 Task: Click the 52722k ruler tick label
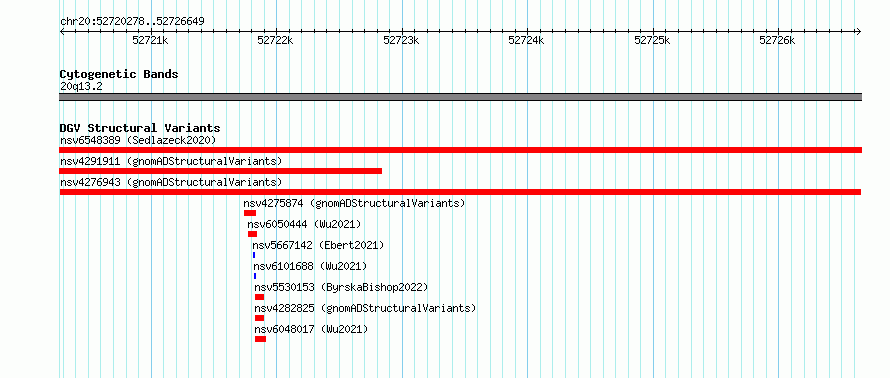point(275,41)
